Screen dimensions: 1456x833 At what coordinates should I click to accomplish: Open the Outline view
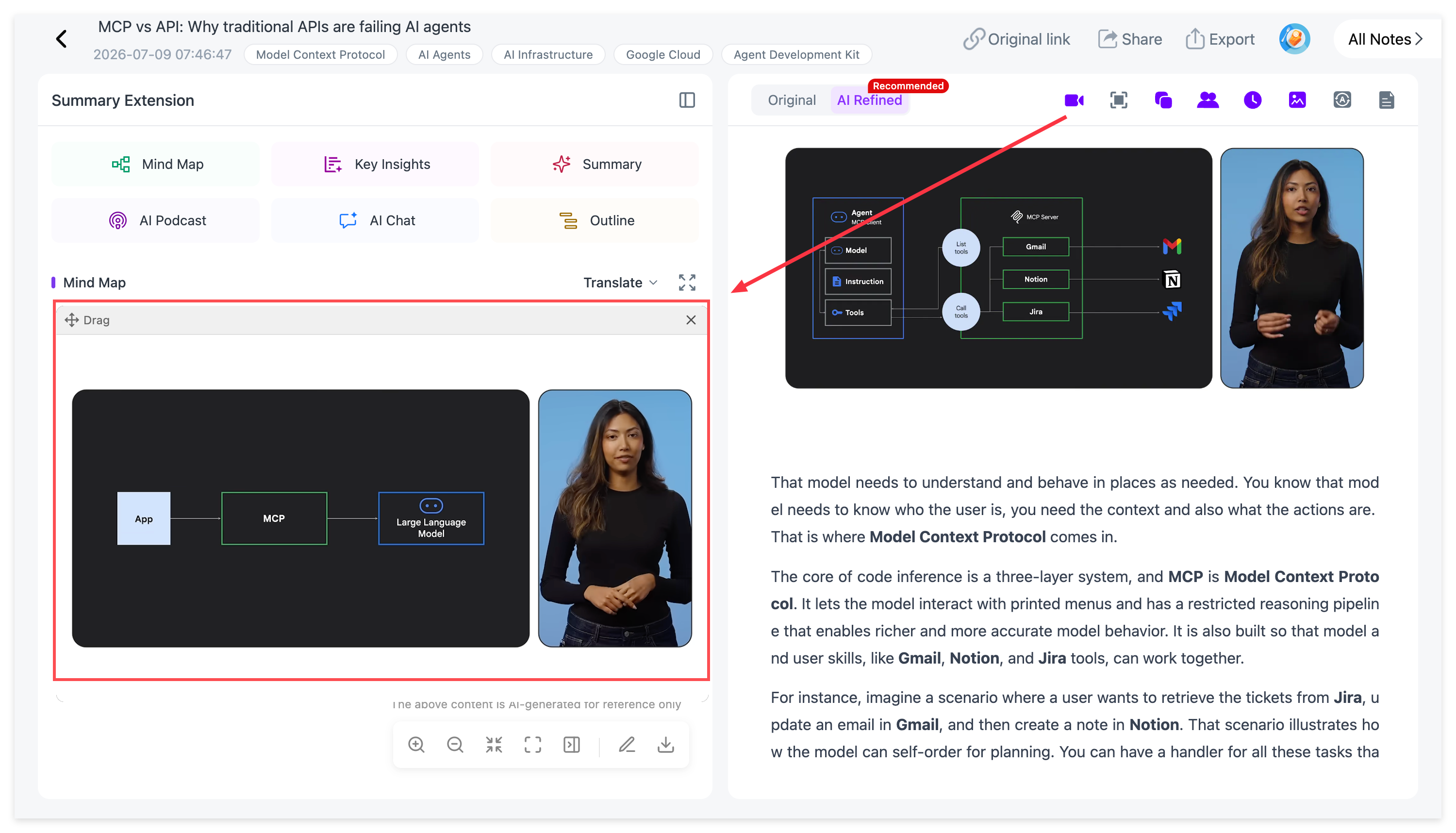(595, 220)
